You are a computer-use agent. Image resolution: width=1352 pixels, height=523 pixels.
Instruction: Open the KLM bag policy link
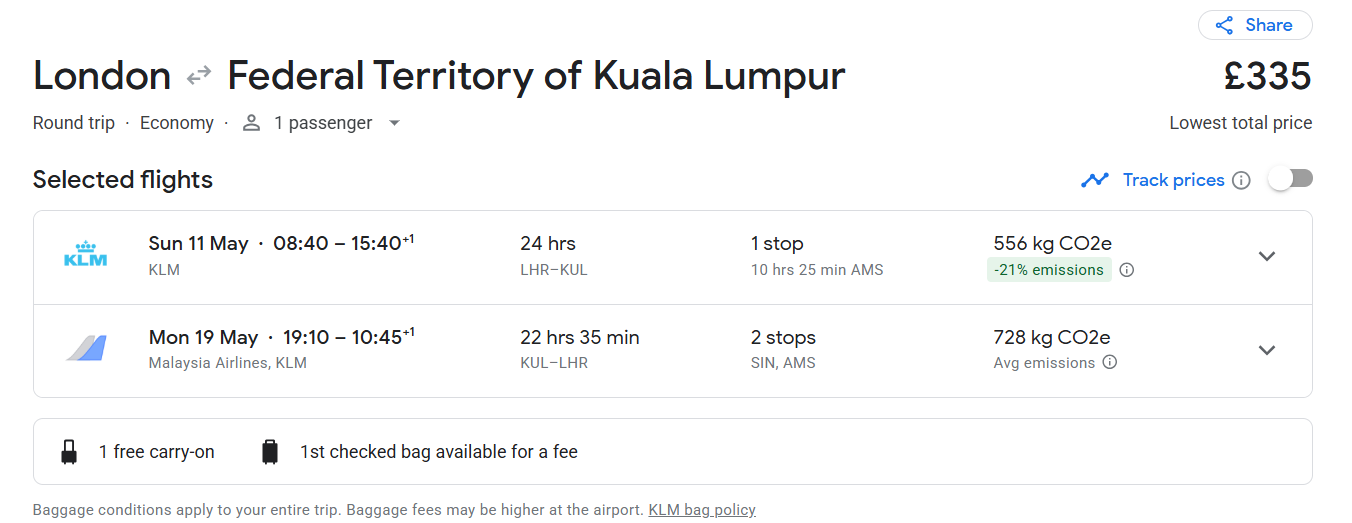coord(701,510)
